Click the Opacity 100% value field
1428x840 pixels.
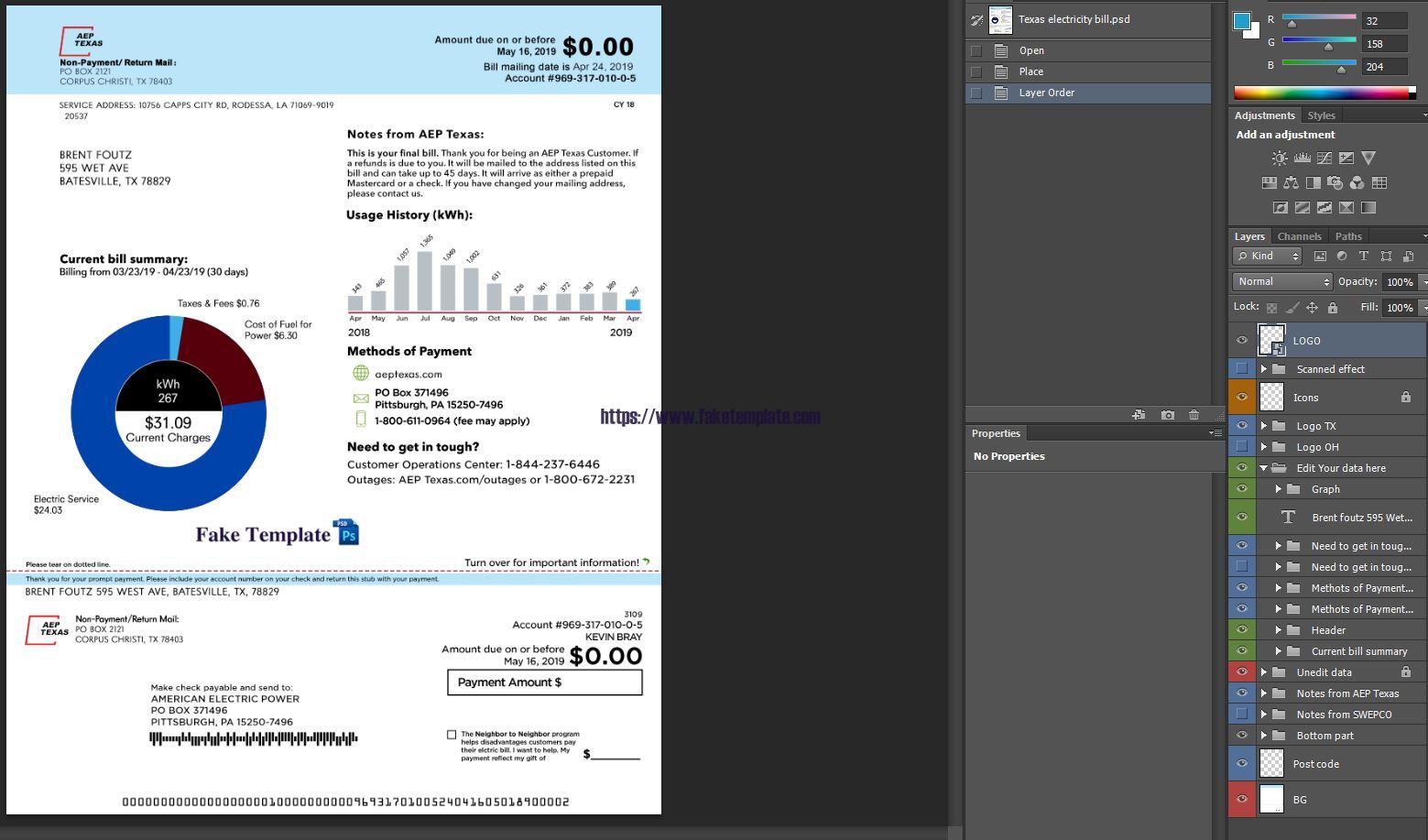tap(1400, 281)
